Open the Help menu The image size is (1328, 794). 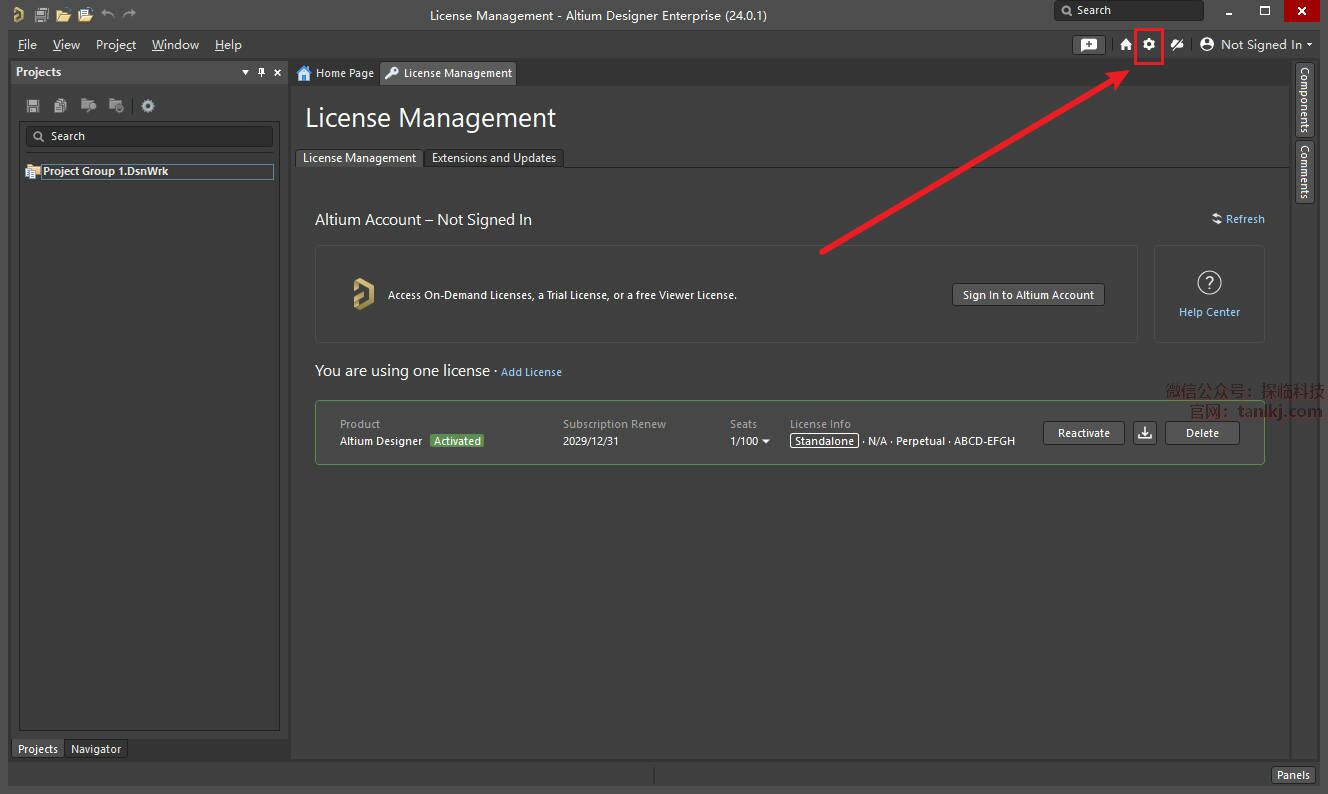(228, 45)
